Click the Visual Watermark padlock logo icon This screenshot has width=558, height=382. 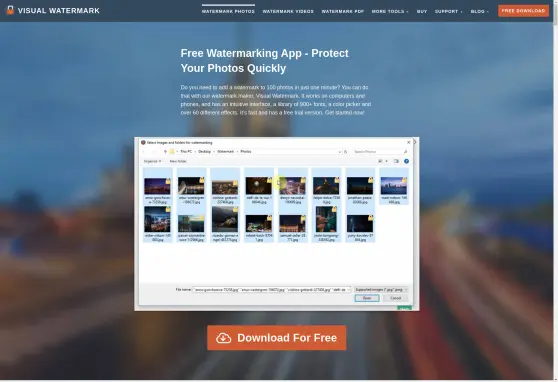(10, 10)
